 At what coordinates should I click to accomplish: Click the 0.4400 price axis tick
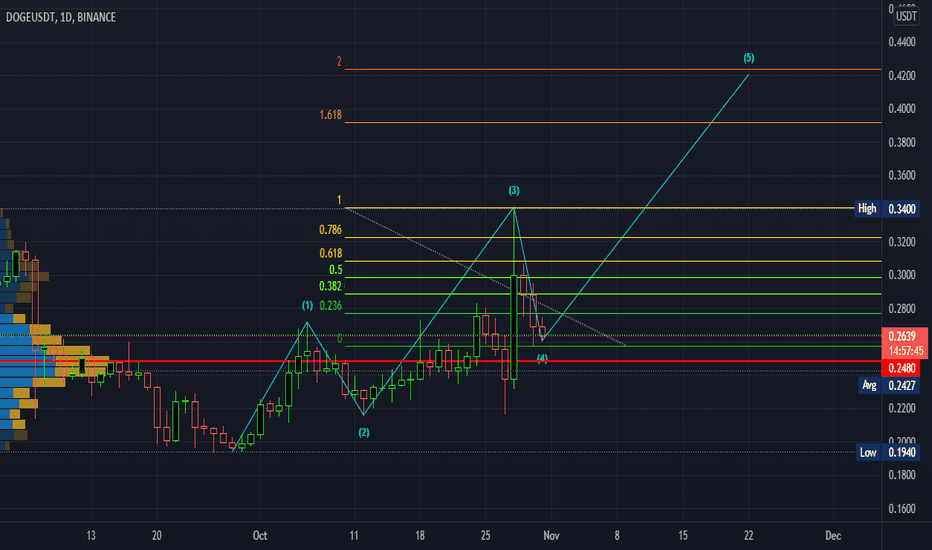[902, 42]
